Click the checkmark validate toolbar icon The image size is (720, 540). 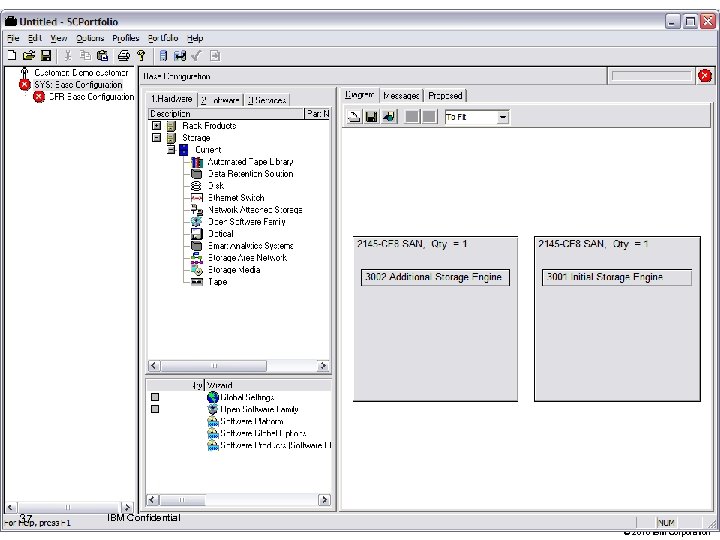tap(197, 56)
